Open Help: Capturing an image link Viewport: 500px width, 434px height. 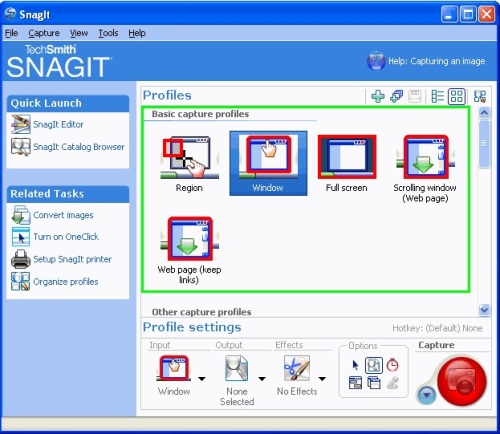tap(436, 61)
